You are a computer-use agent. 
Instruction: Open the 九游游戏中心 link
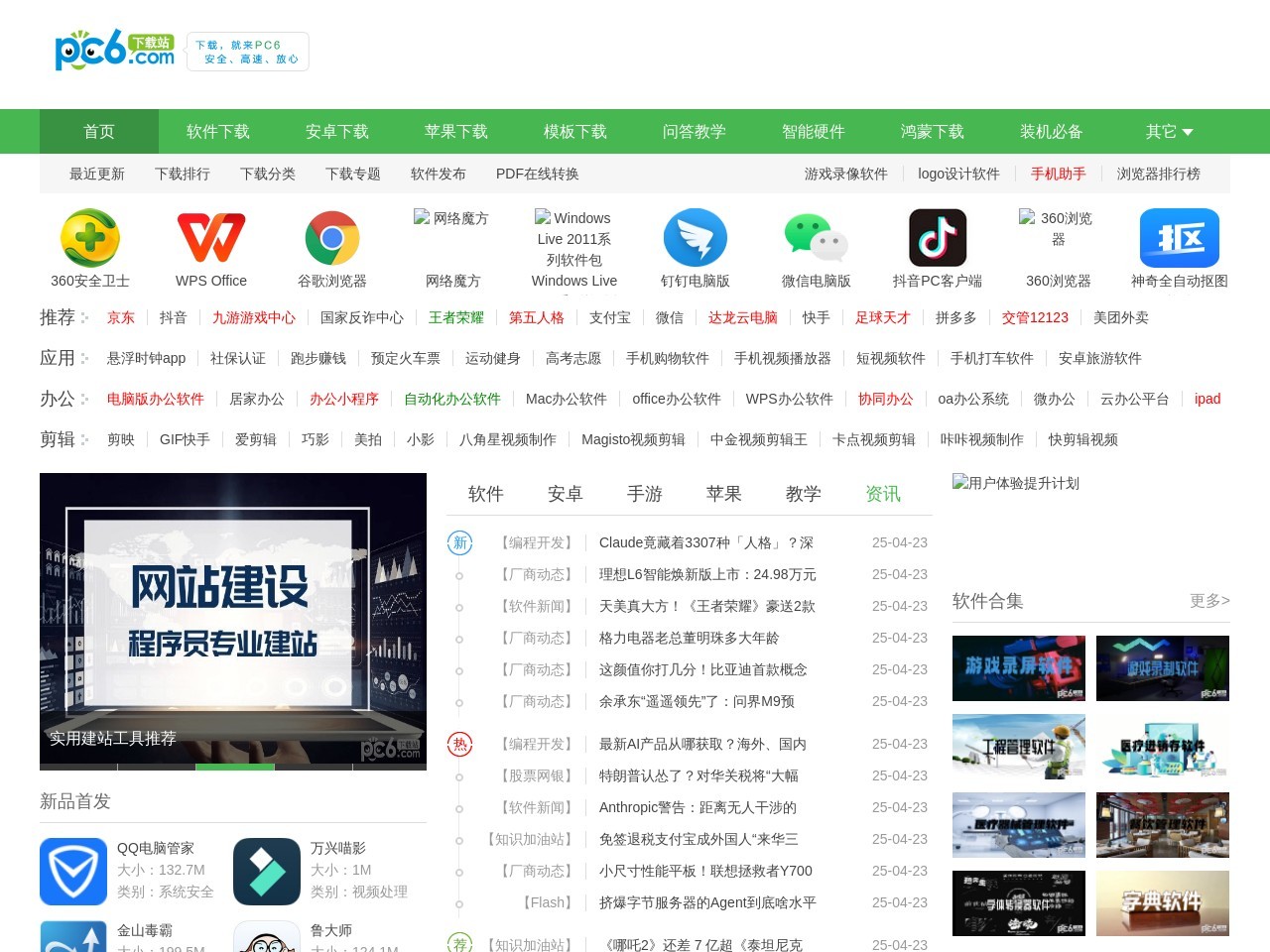pos(254,317)
